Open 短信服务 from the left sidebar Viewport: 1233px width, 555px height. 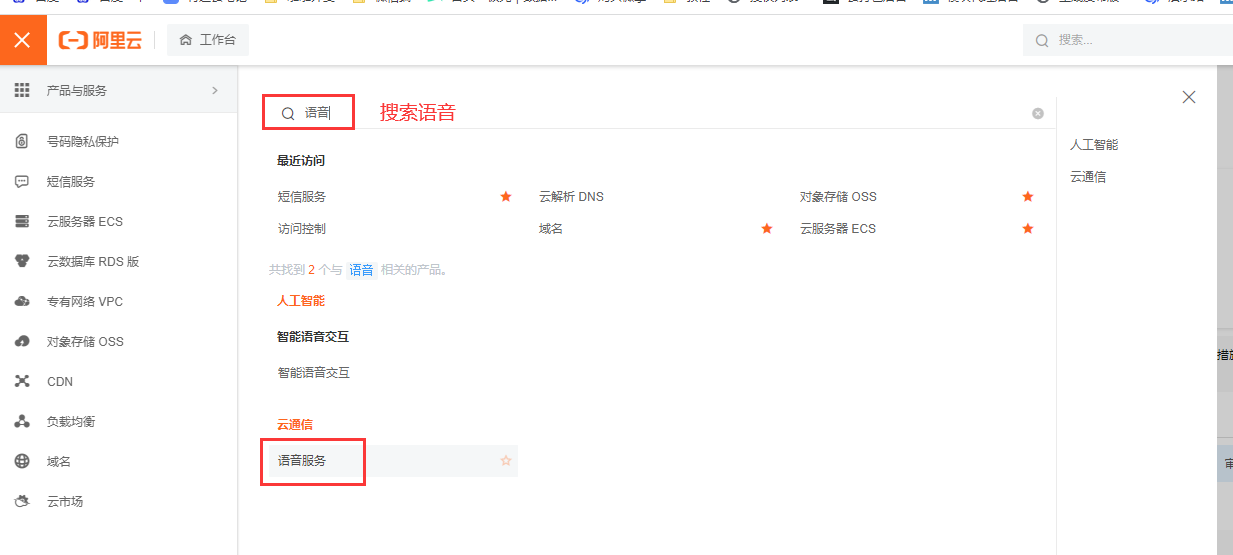(71, 182)
